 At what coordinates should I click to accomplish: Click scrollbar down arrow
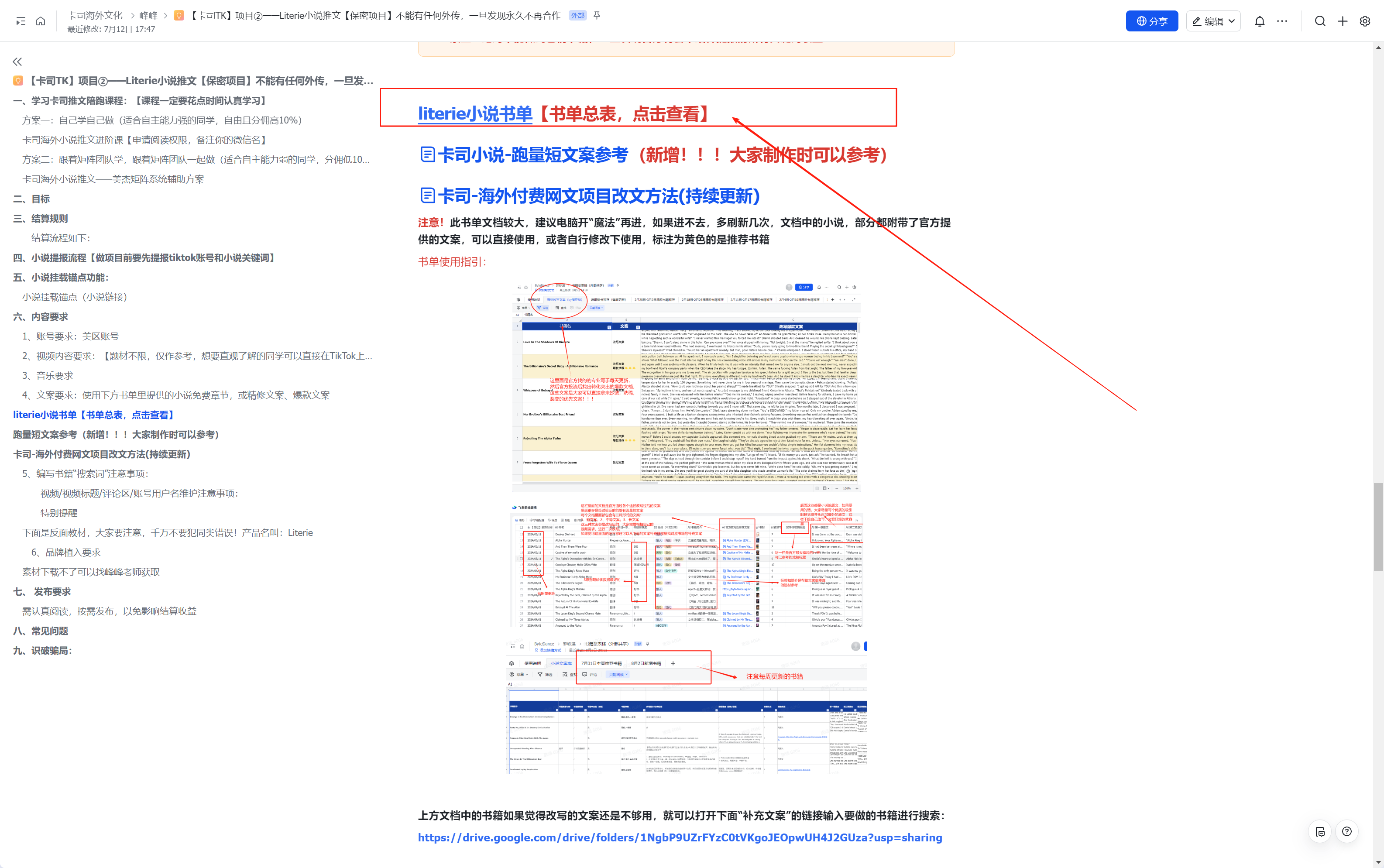pyautogui.click(x=1378, y=863)
